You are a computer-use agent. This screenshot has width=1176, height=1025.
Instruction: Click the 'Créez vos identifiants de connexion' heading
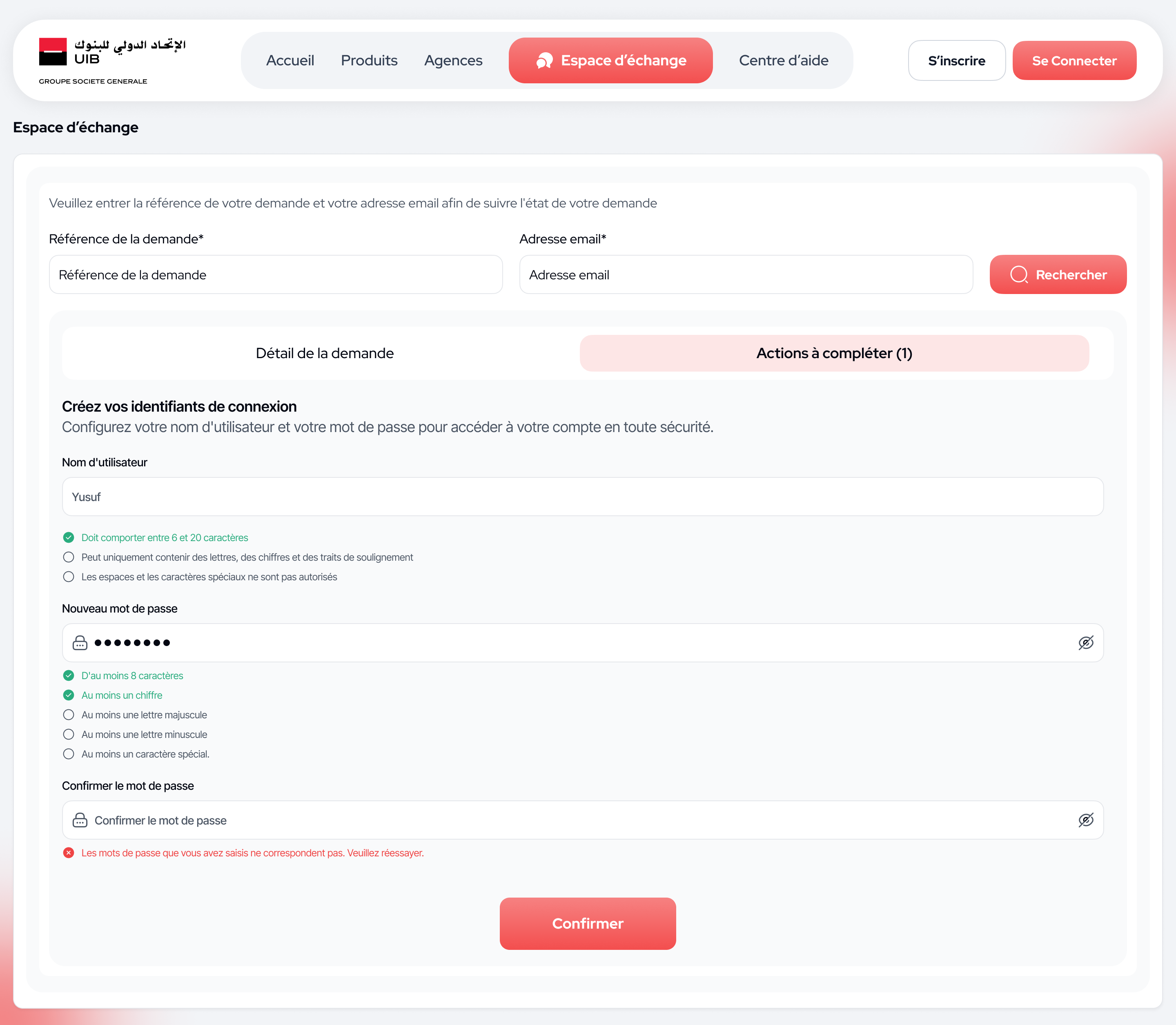click(x=179, y=407)
